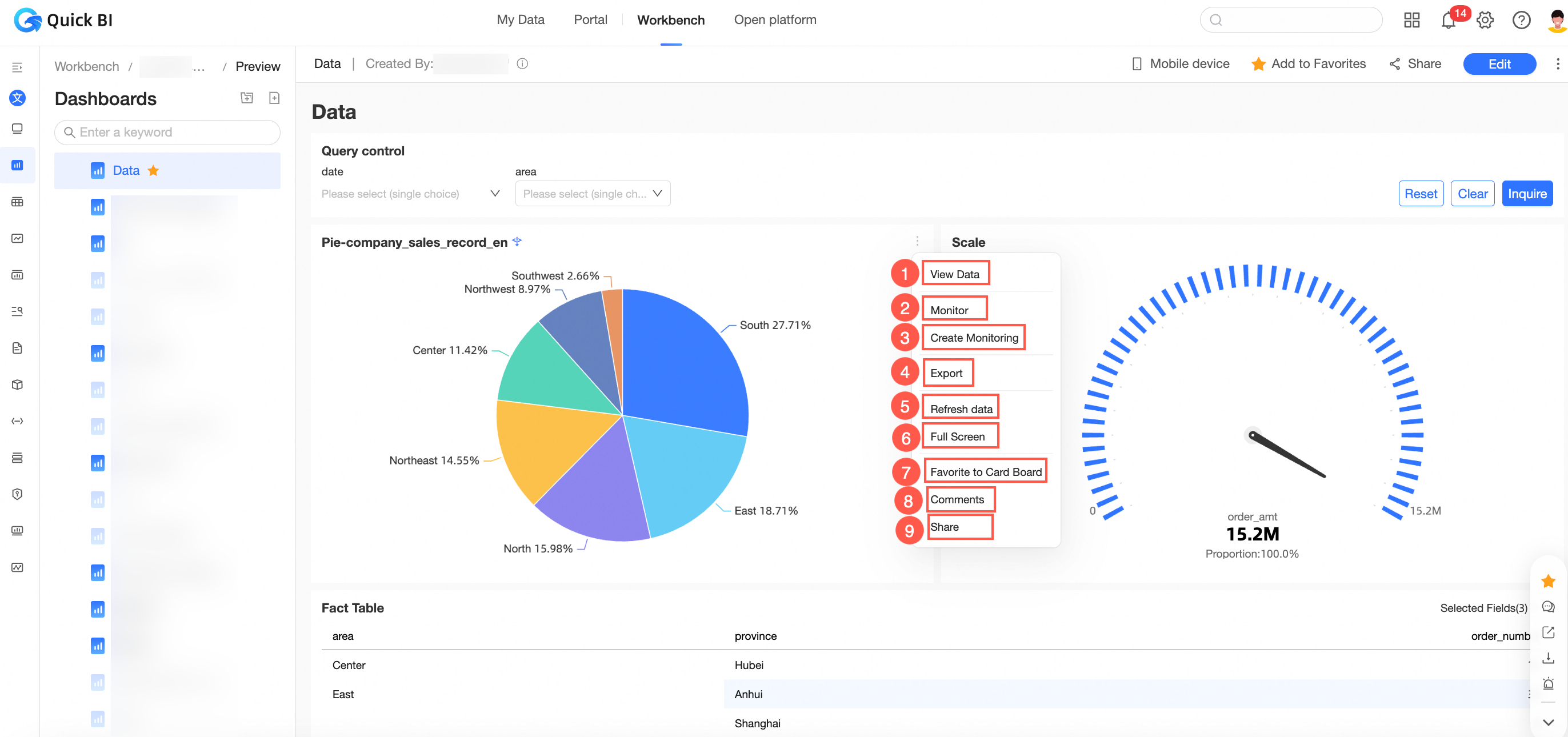This screenshot has width=1568, height=737.
Task: Focus the Enter a keyword search field
Action: pyautogui.click(x=167, y=132)
